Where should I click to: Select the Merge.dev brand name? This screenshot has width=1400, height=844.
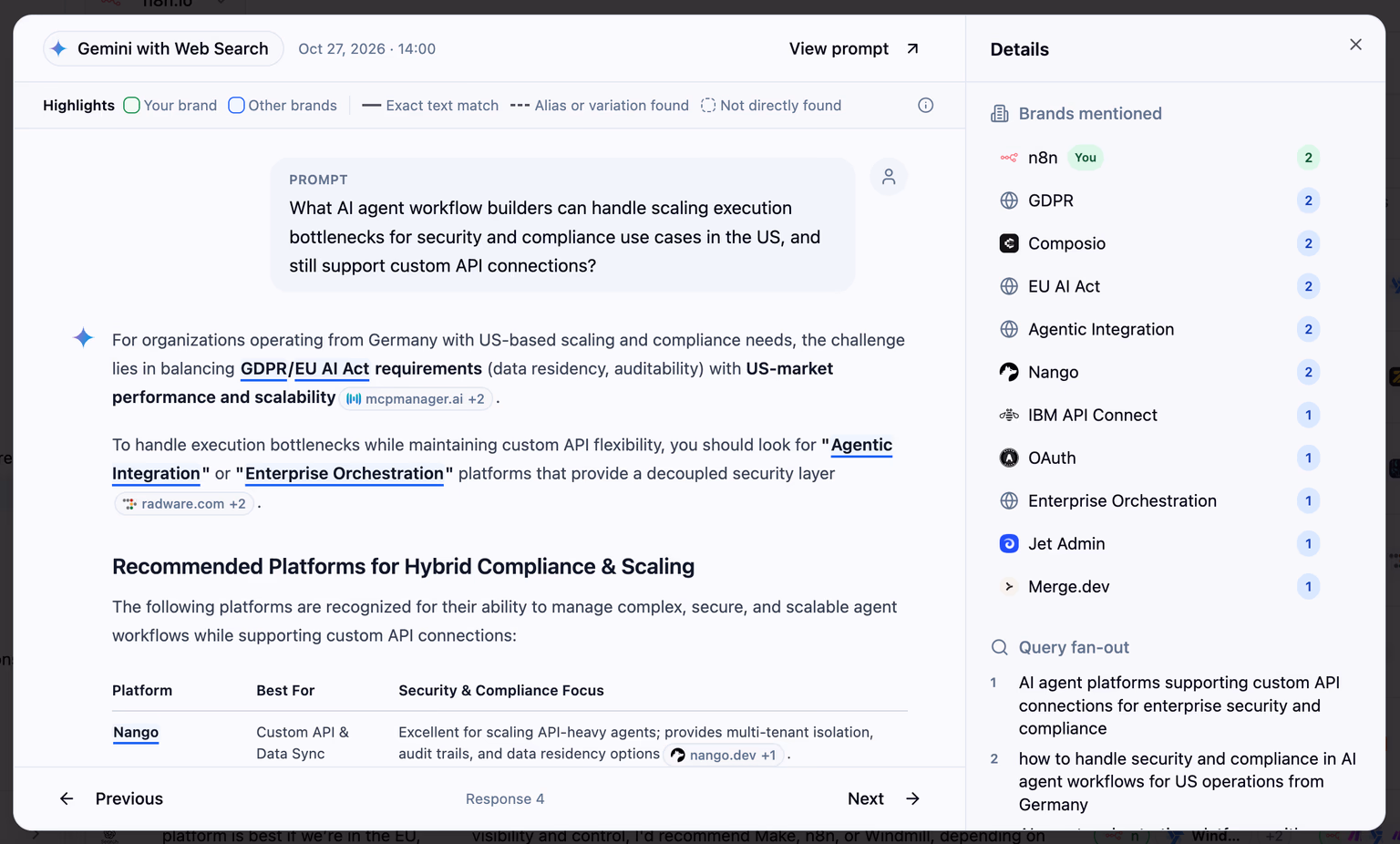point(1068,586)
